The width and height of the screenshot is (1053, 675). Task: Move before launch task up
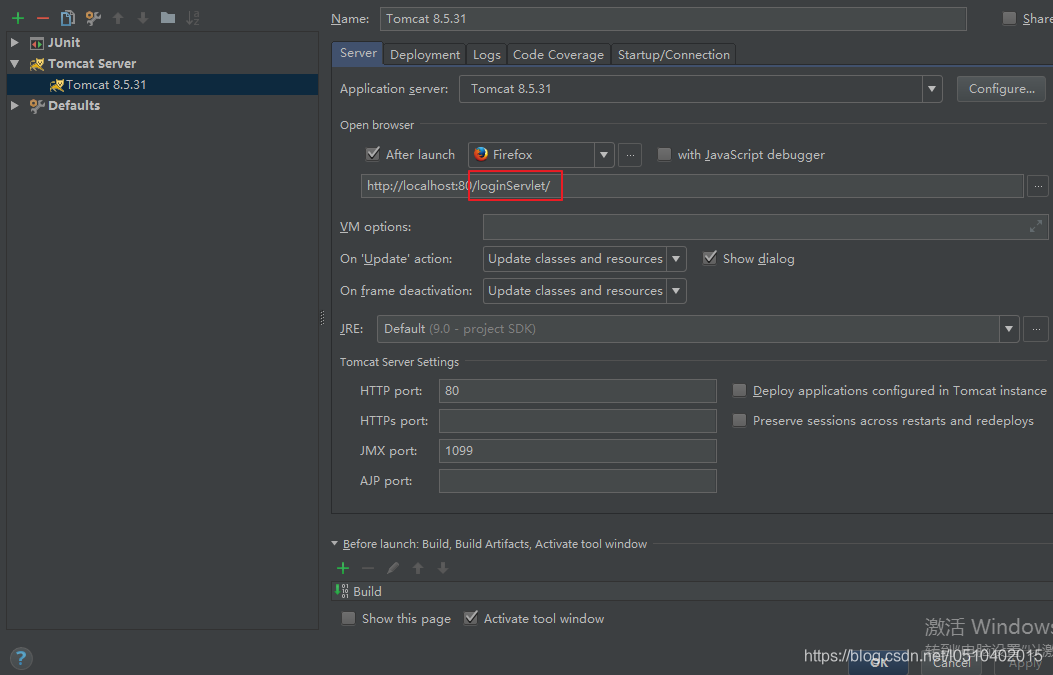pos(418,568)
